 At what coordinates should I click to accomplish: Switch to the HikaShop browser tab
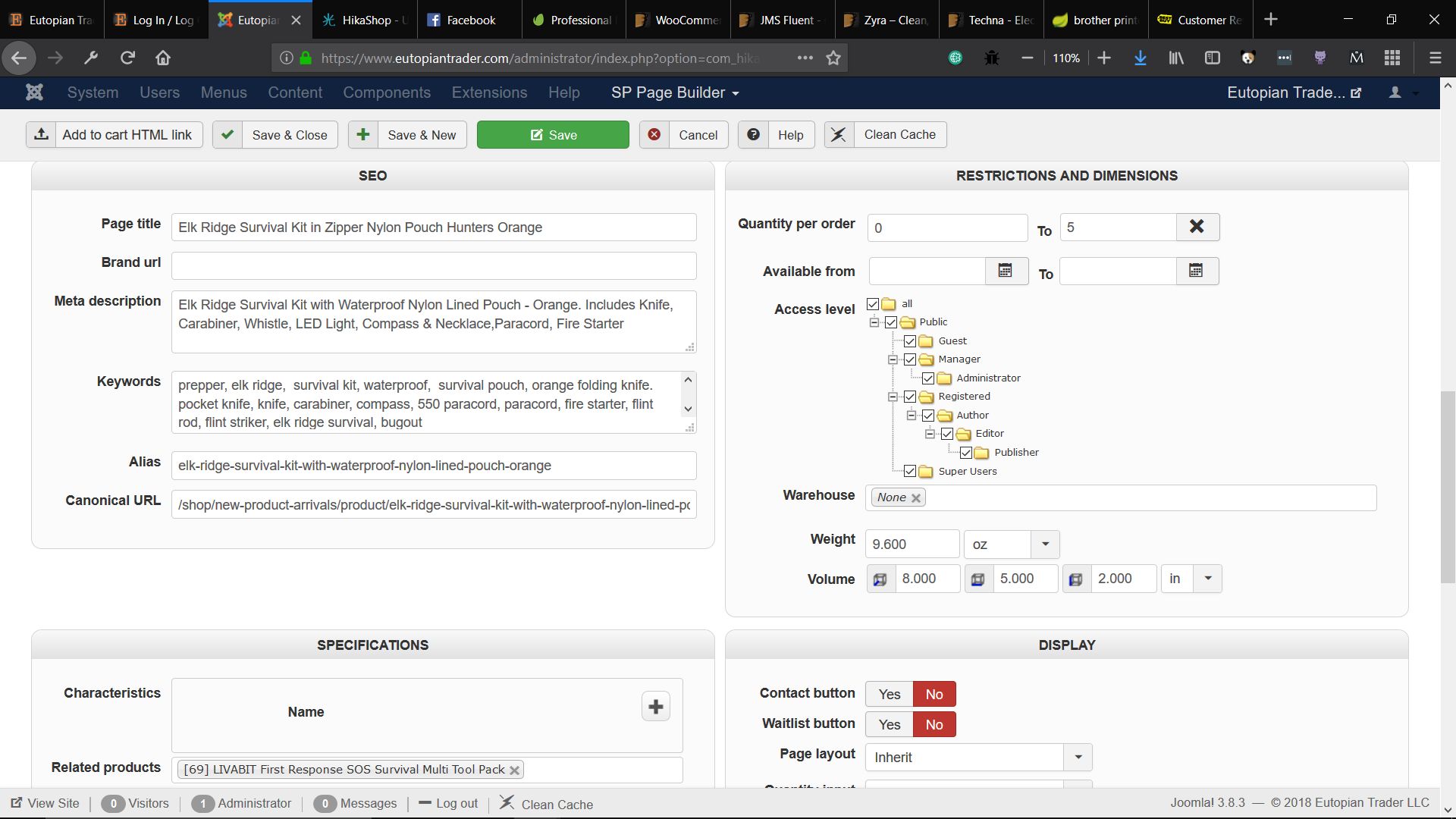(x=366, y=20)
